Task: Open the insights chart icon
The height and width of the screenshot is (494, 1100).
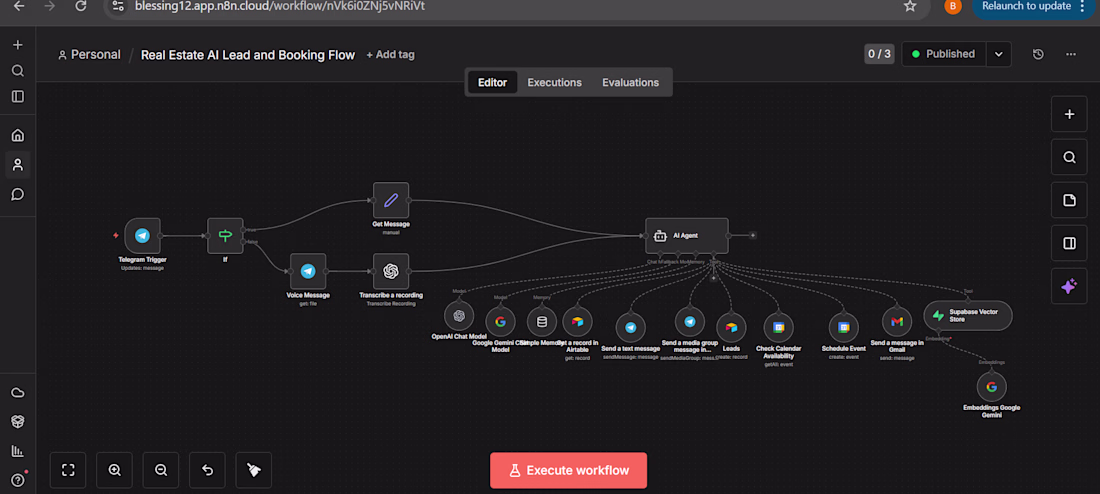Action: coord(18,450)
